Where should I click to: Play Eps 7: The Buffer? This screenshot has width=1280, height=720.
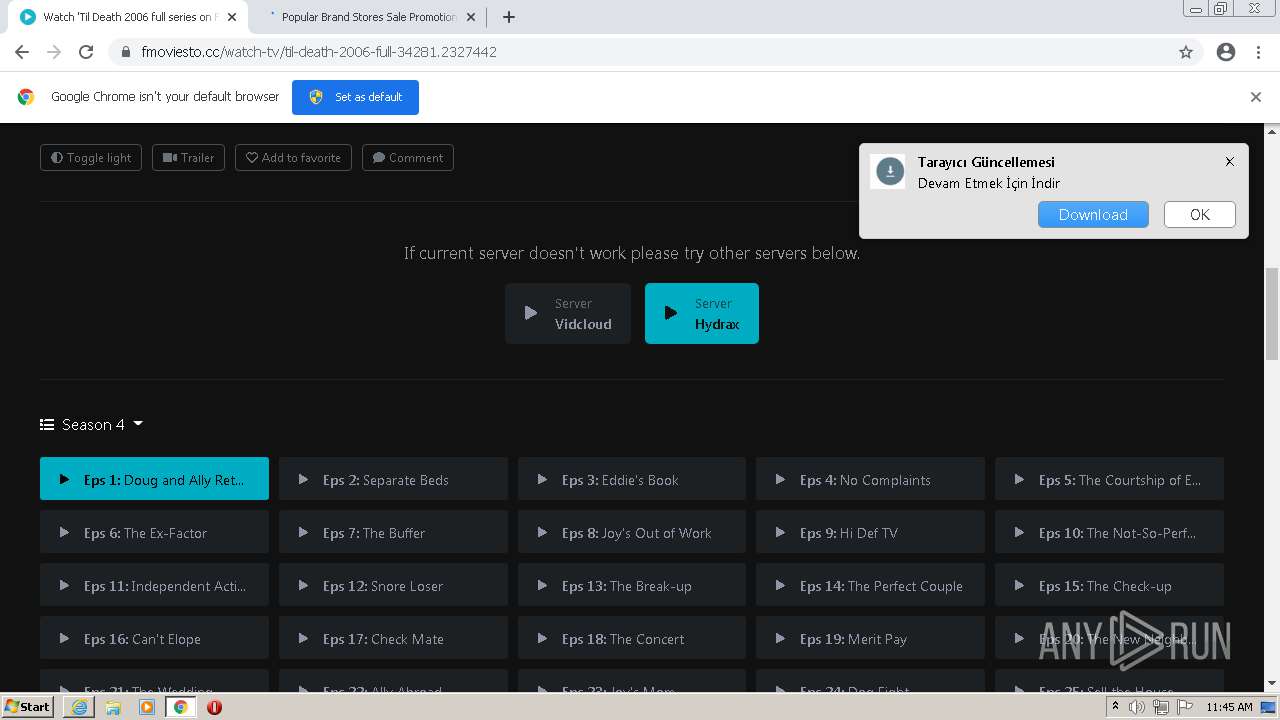(x=393, y=532)
